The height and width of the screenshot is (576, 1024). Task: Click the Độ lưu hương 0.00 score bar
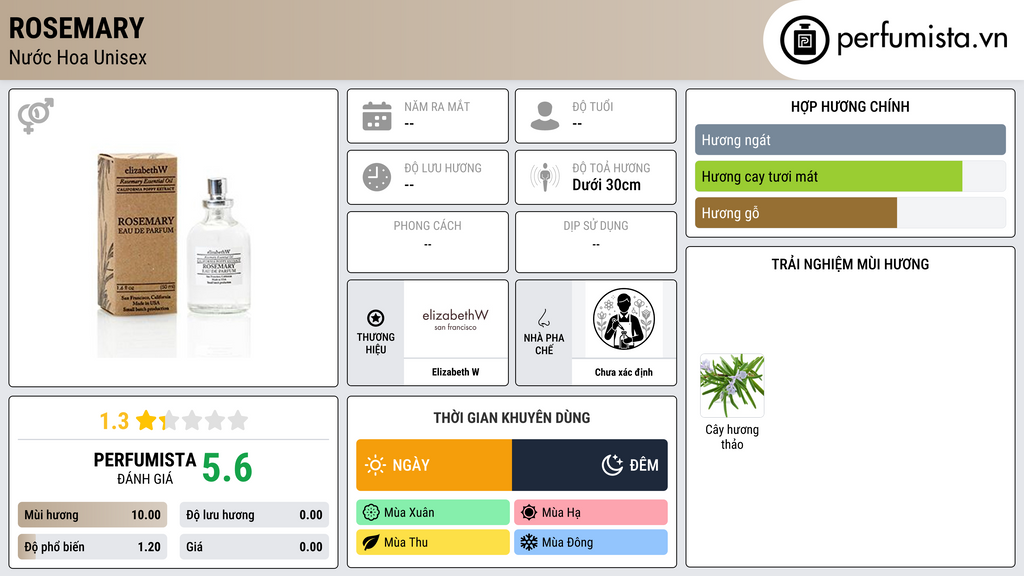(254, 515)
